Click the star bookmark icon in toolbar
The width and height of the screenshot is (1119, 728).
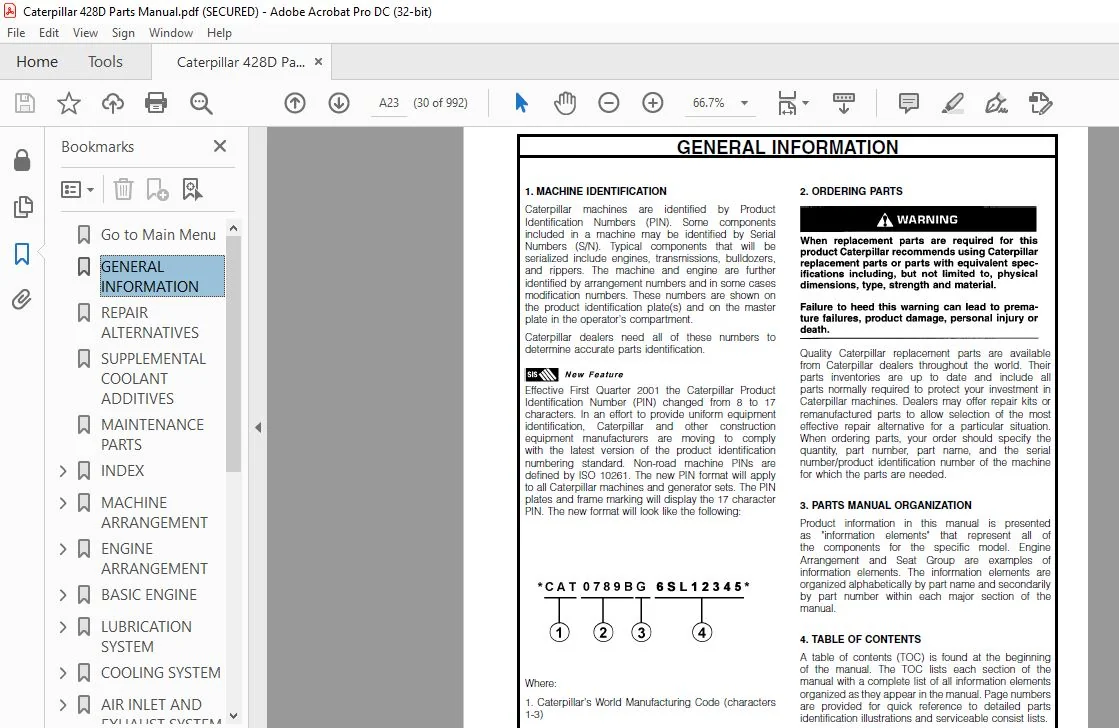69,103
